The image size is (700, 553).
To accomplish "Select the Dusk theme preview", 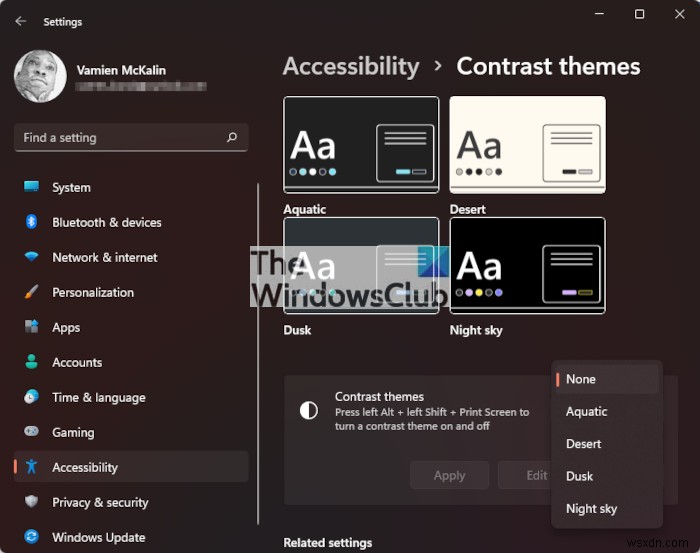I will point(361,266).
